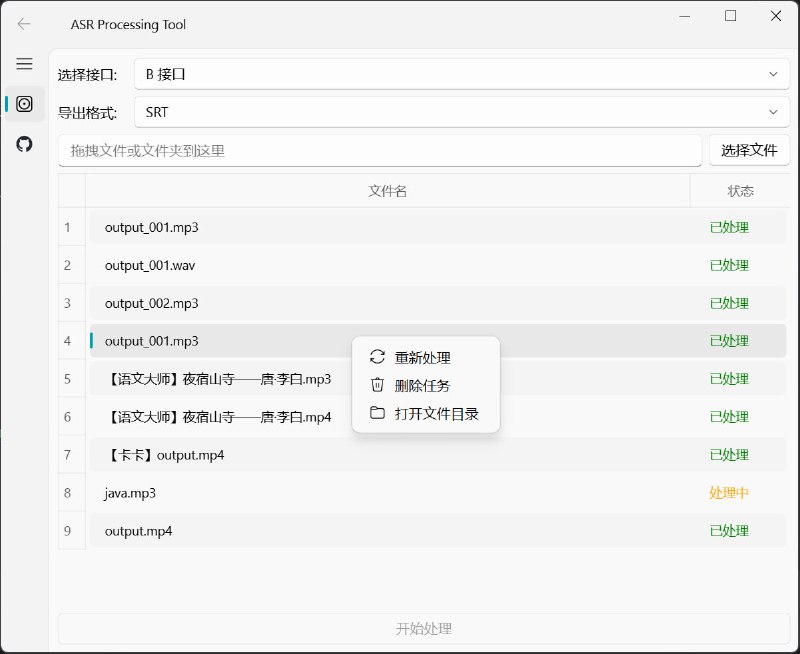Click the folder icon beside 打开文件目录
Image resolution: width=800 pixels, height=654 pixels.
(378, 411)
